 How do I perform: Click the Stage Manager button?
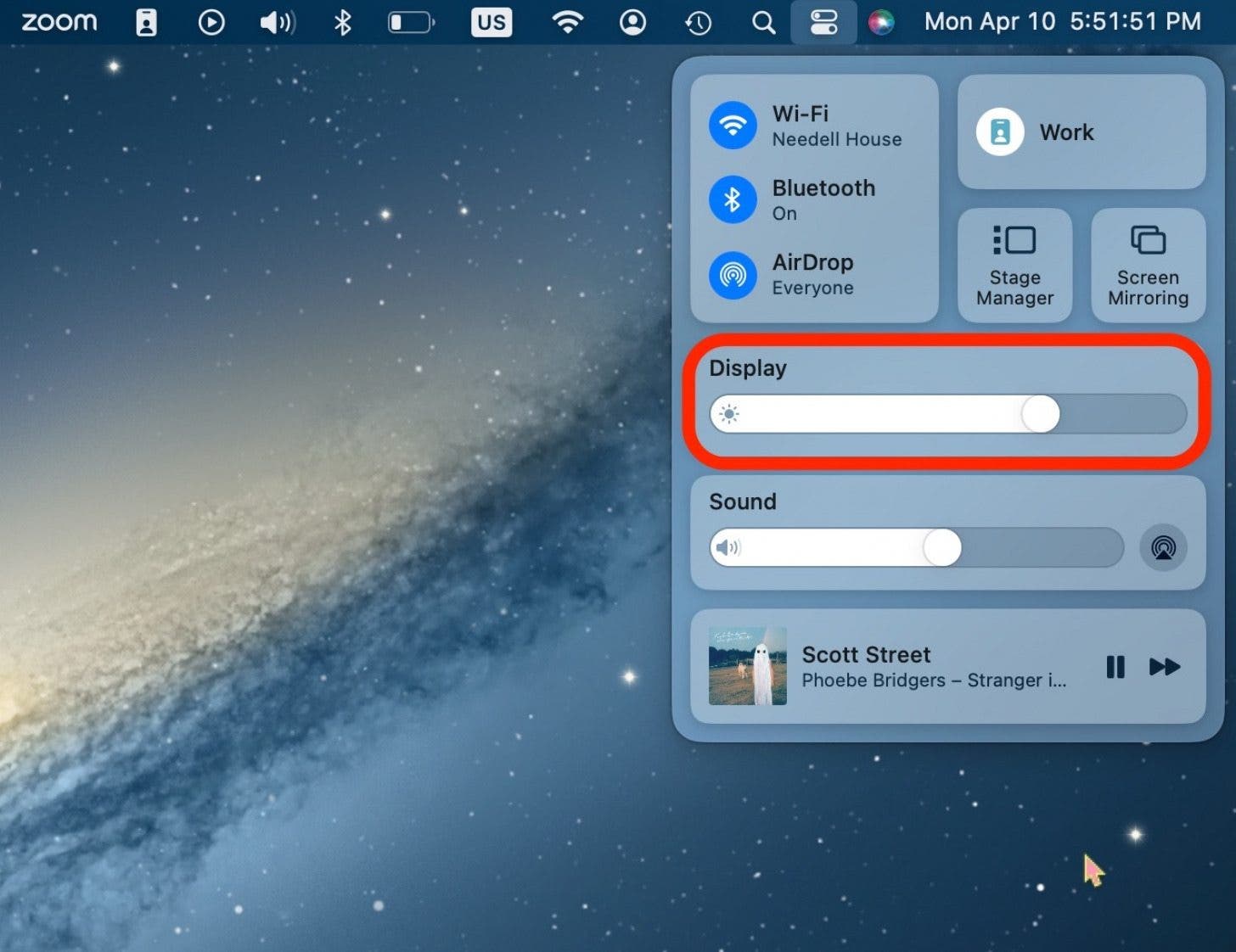[1014, 266]
